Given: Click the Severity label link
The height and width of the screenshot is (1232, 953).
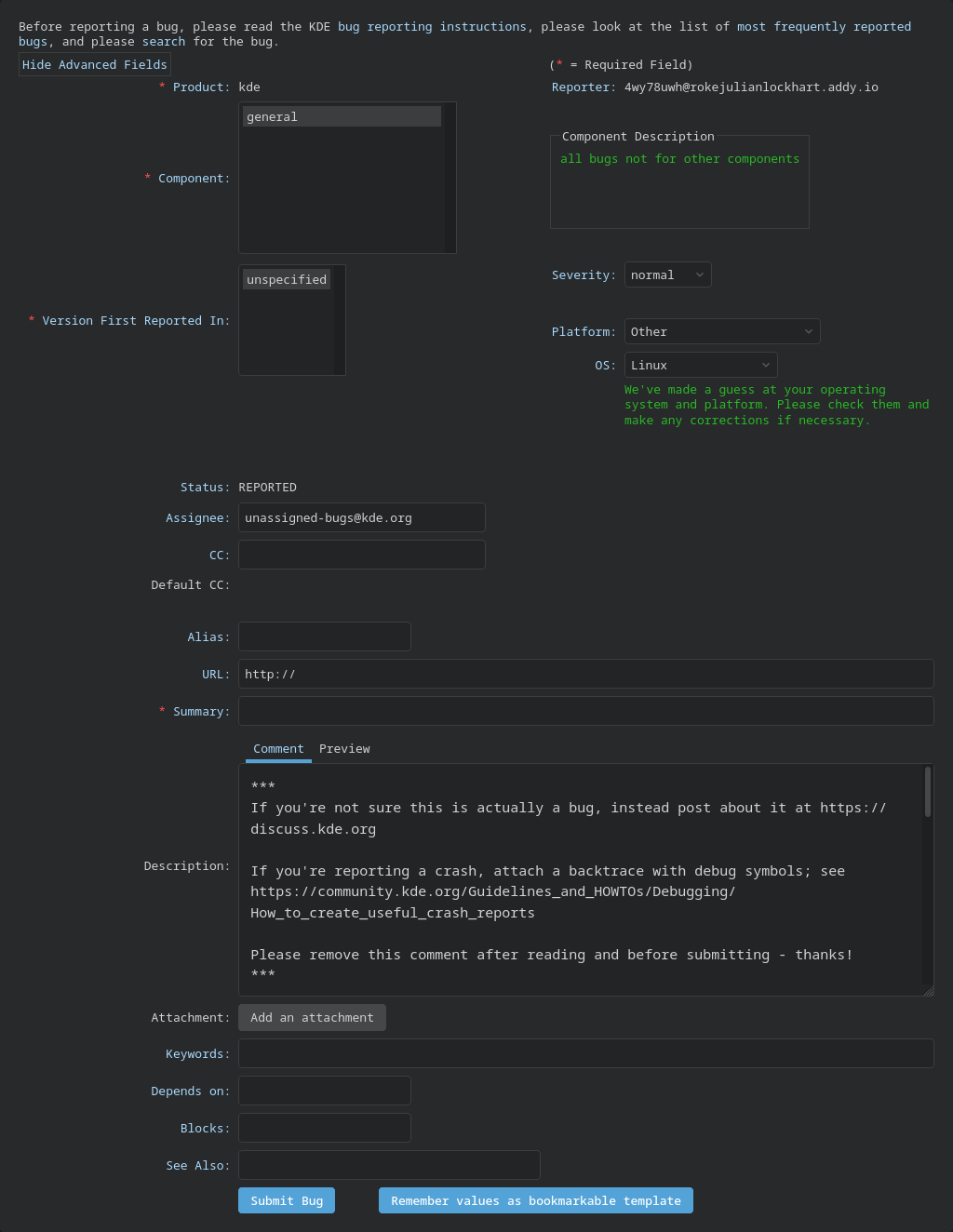Looking at the screenshot, I should pos(582,275).
